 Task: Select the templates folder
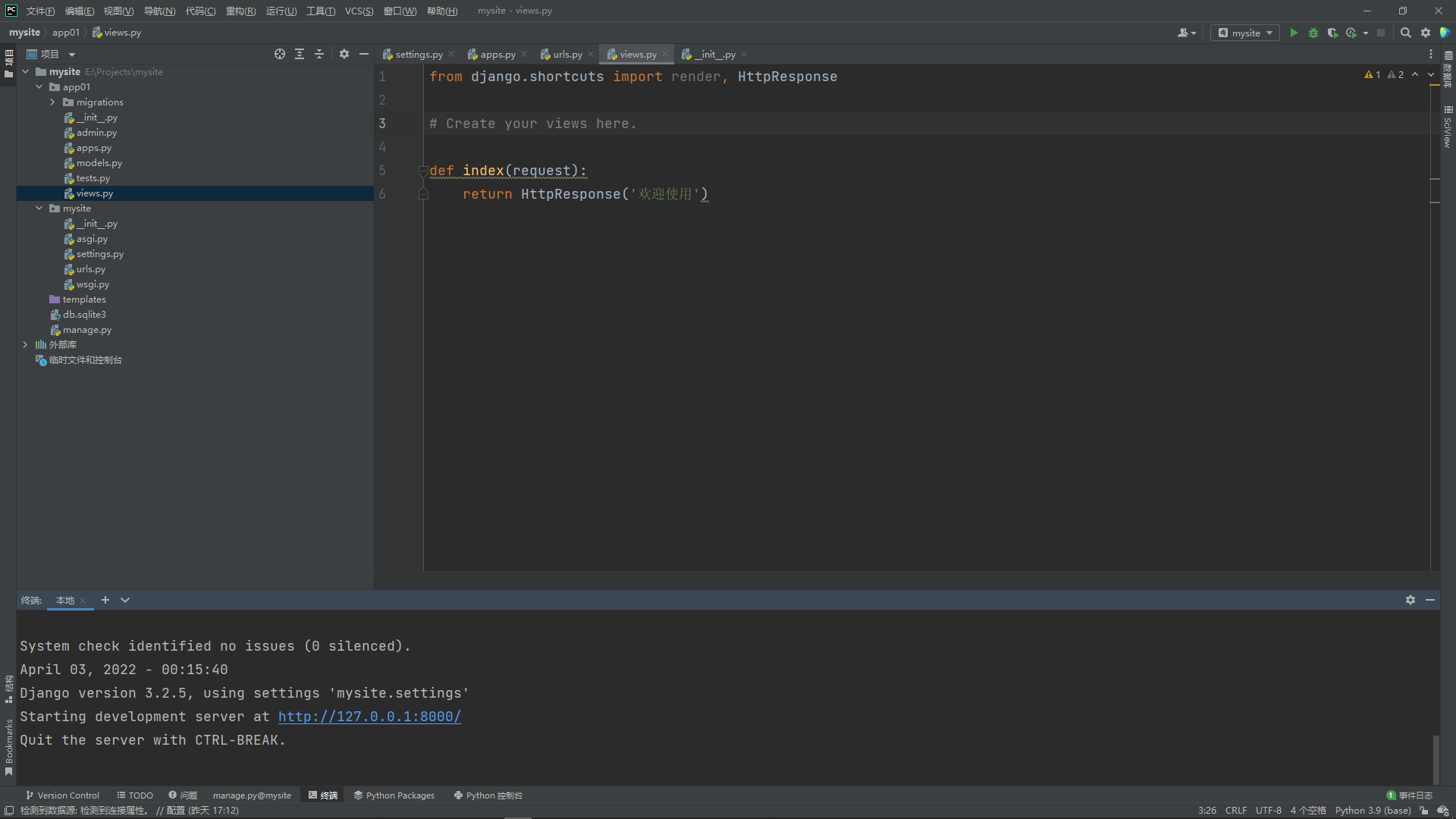[x=83, y=299]
